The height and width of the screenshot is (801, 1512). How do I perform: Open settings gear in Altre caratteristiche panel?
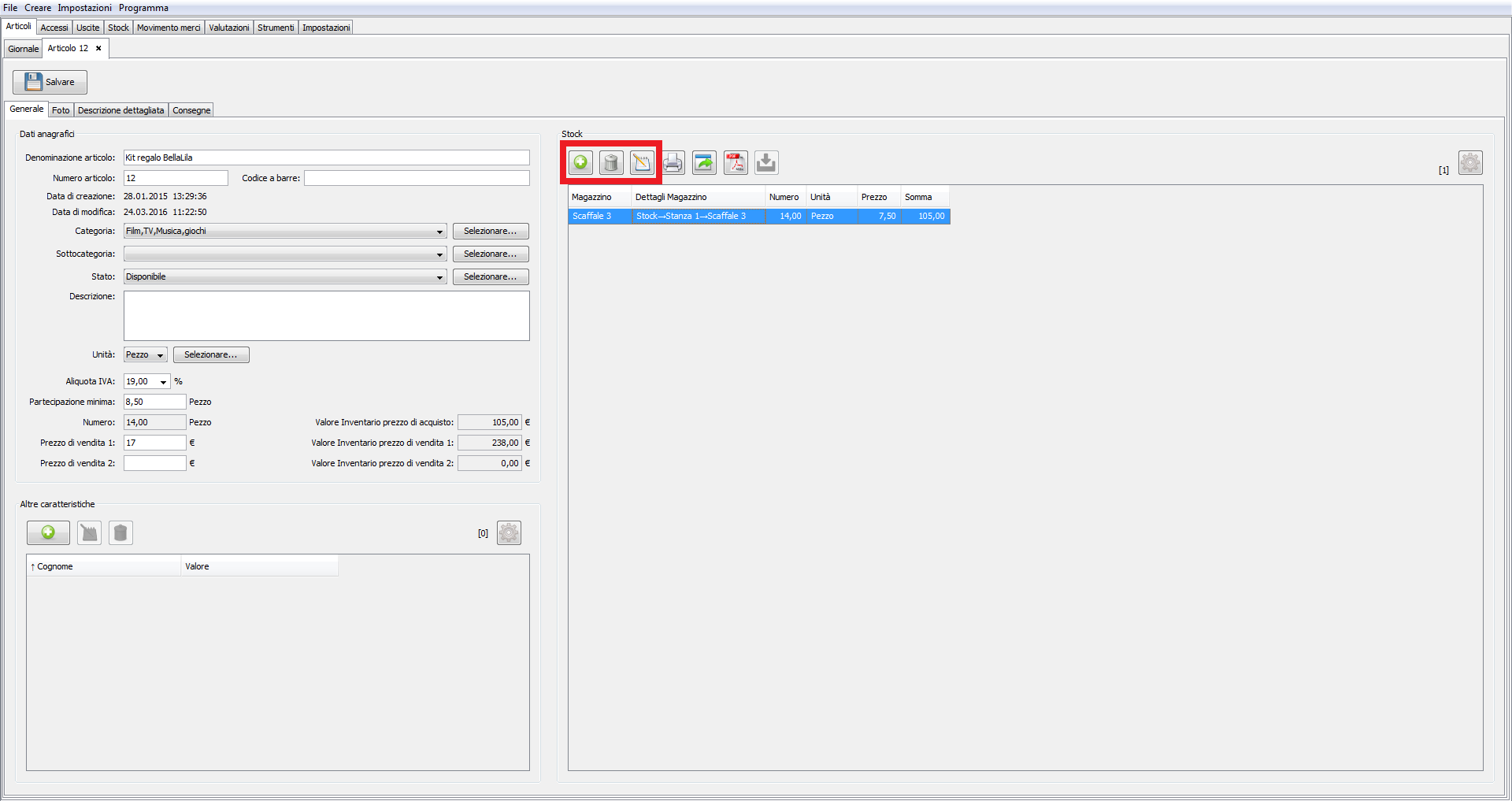pyautogui.click(x=509, y=533)
